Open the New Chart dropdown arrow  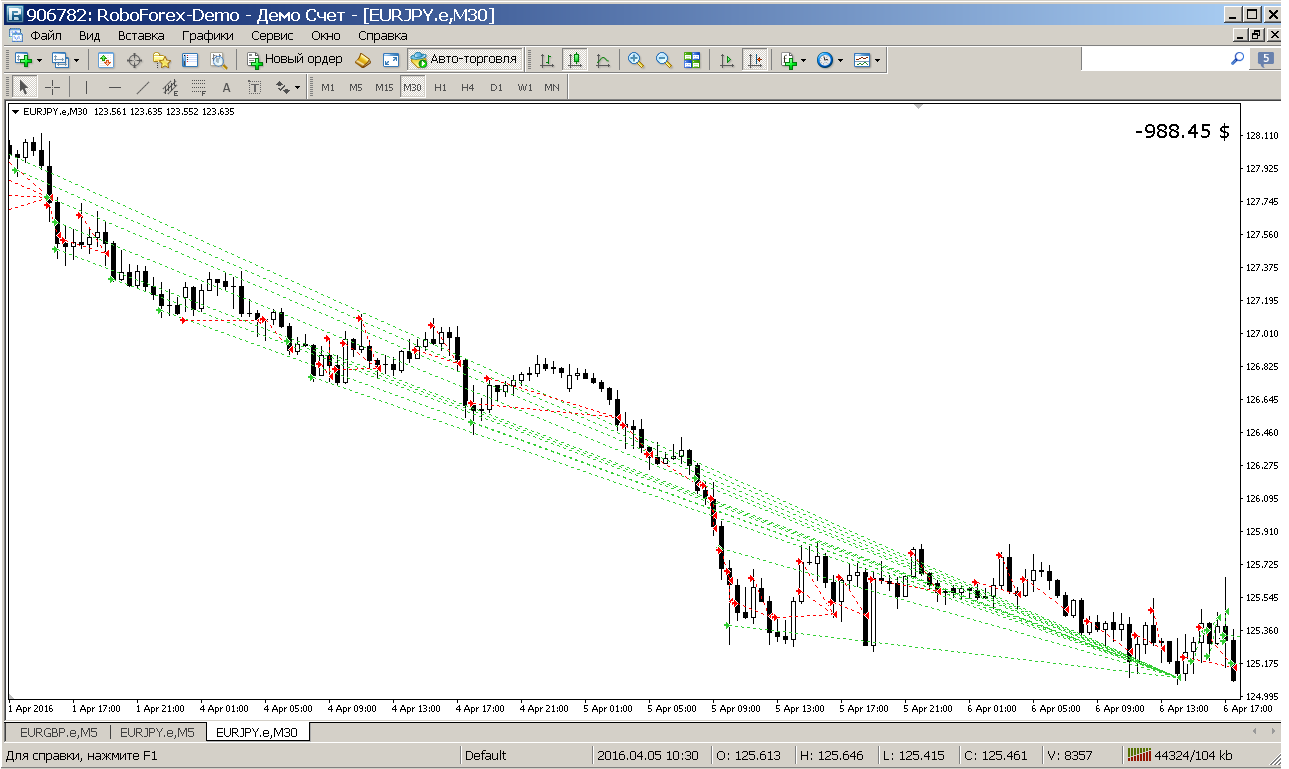pyautogui.click(x=39, y=60)
